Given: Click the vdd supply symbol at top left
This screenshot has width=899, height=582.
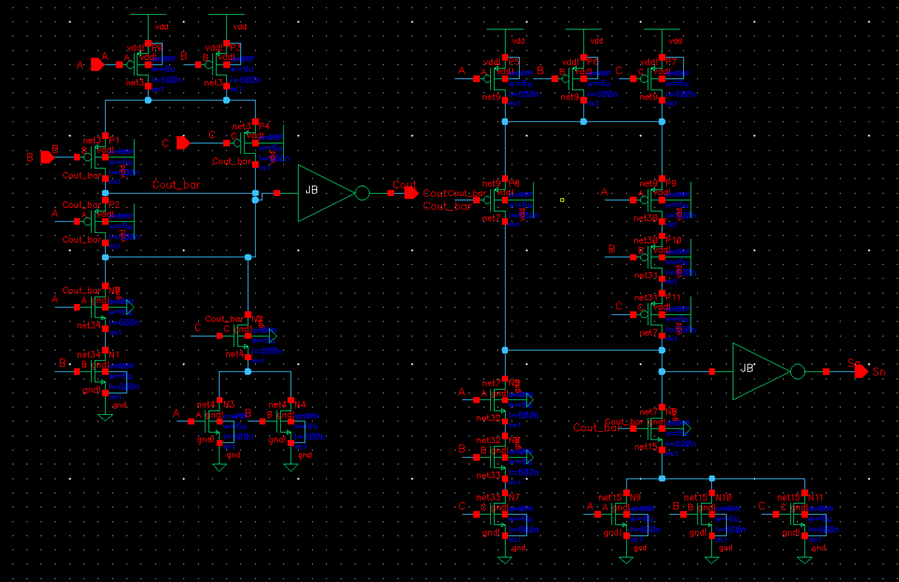Looking at the screenshot, I should [x=148, y=15].
